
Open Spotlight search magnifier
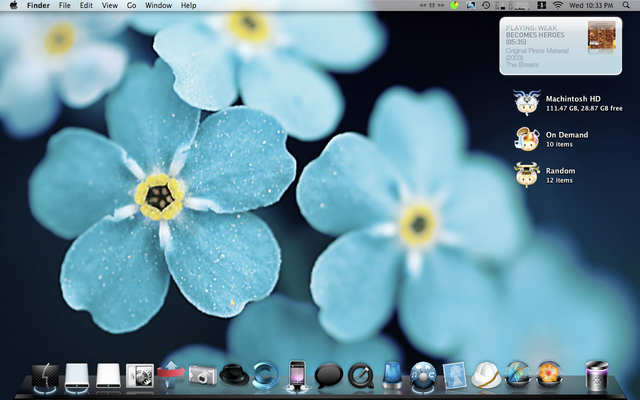[x=626, y=5]
